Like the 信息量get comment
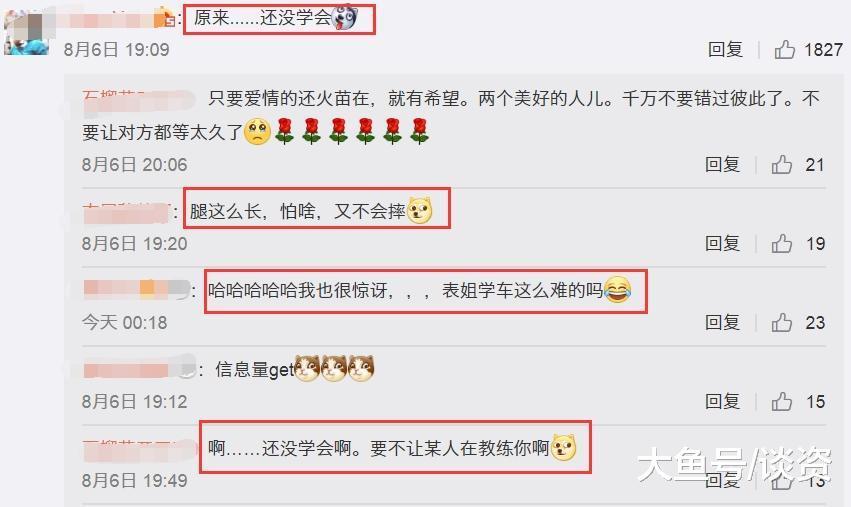Image resolution: width=851 pixels, height=507 pixels. 782,402
